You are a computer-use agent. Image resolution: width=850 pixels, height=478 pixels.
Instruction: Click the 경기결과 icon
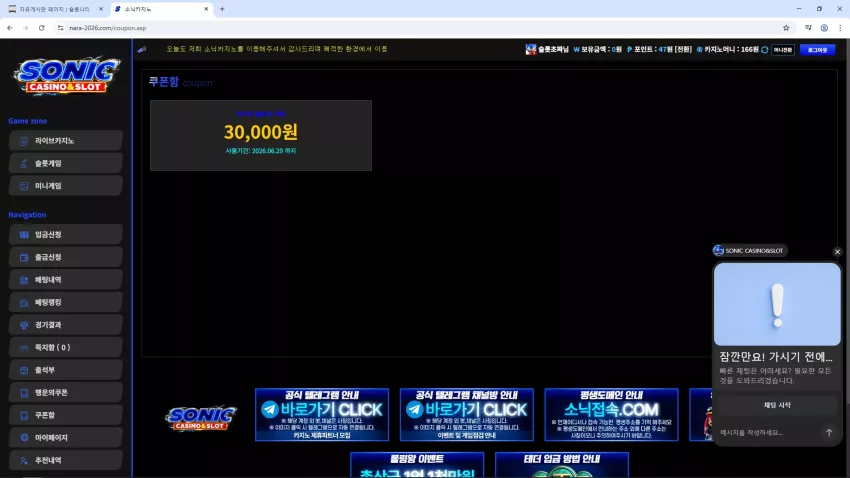coord(24,325)
